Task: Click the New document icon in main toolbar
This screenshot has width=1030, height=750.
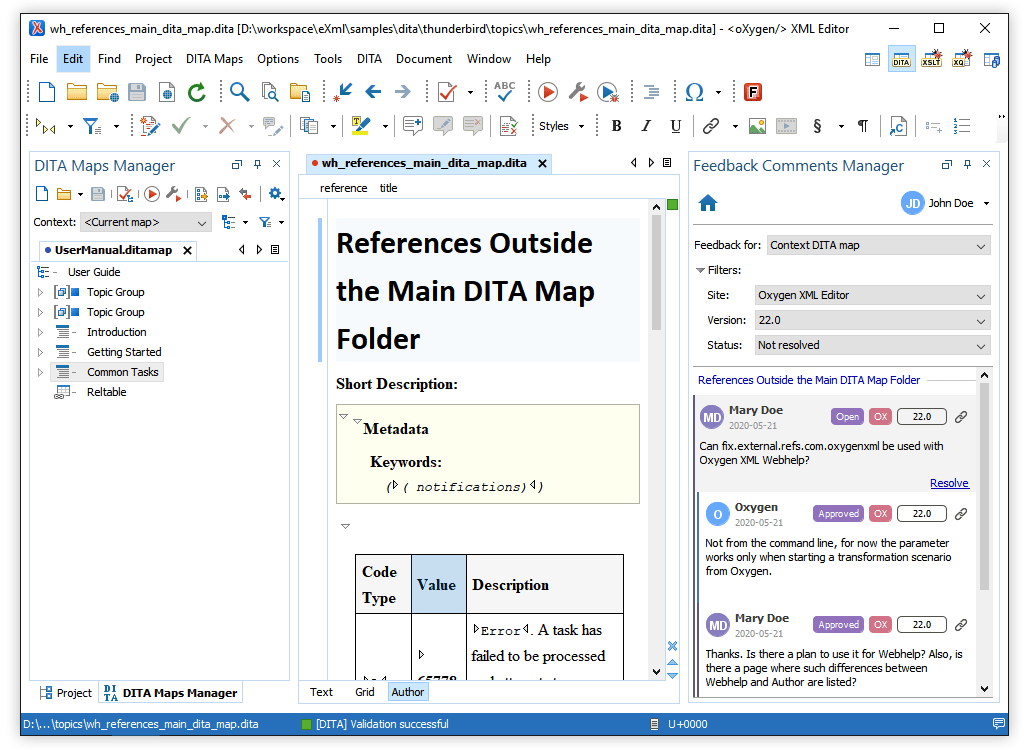Action: [x=47, y=92]
